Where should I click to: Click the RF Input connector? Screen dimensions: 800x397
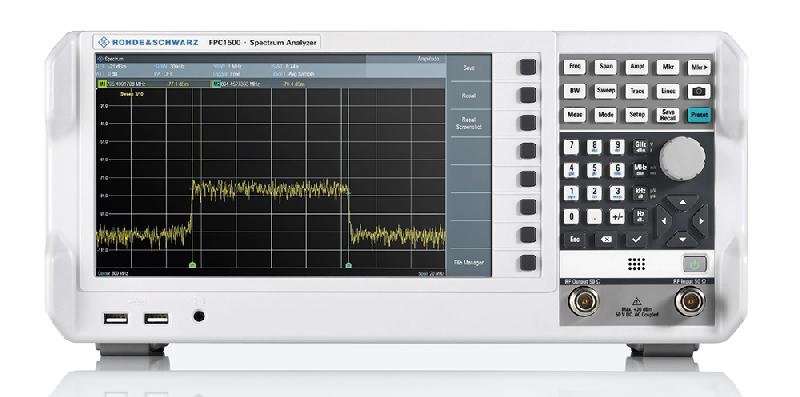point(689,301)
